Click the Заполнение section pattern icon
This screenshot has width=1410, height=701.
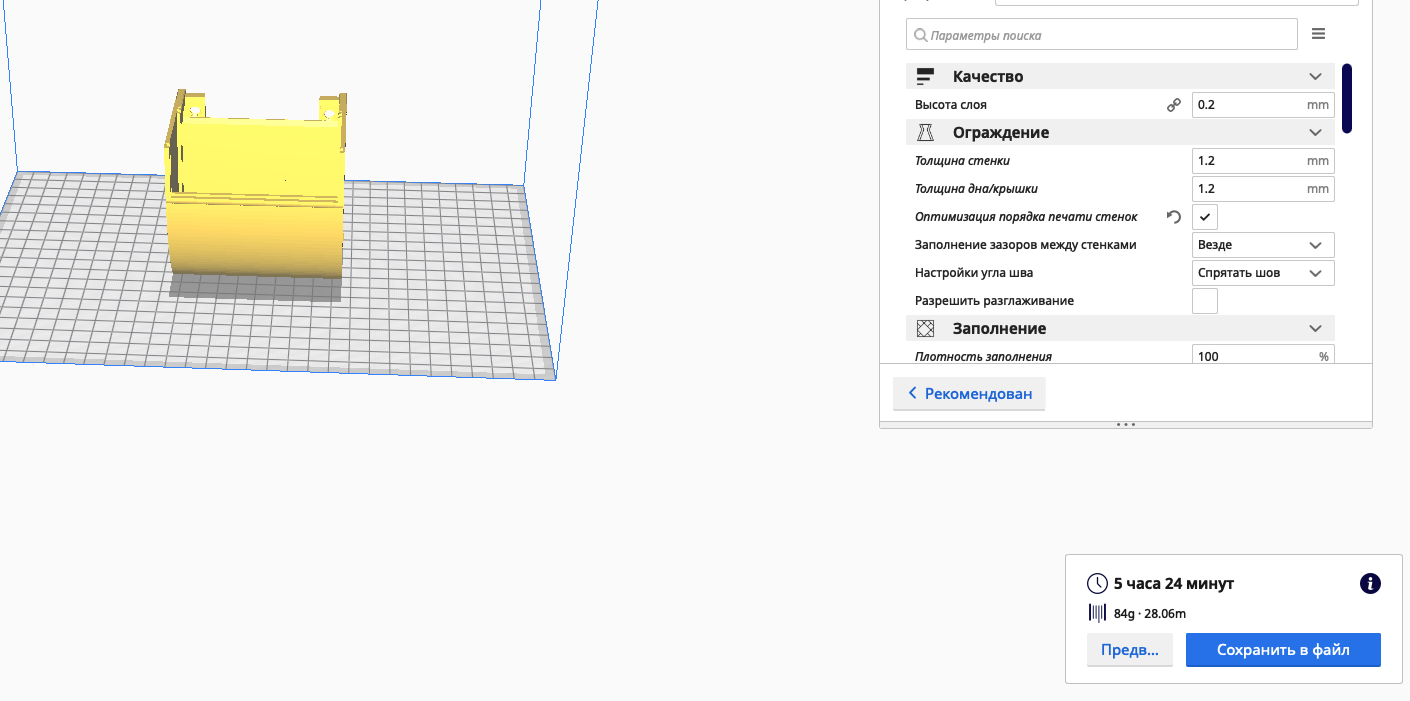tap(925, 329)
